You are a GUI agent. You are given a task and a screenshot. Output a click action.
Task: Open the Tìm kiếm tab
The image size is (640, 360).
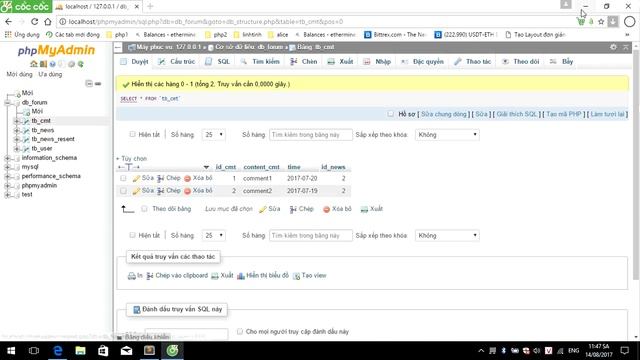tap(260, 62)
